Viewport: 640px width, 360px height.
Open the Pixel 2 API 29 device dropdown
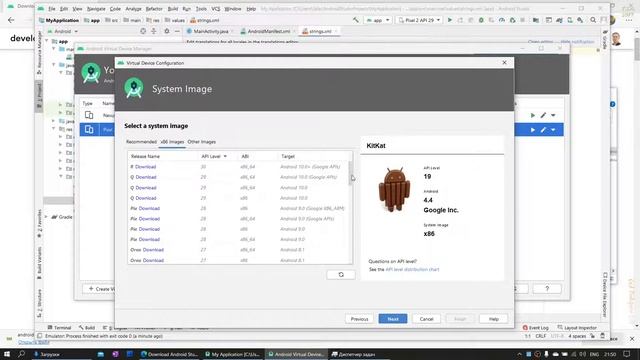coord(420,20)
